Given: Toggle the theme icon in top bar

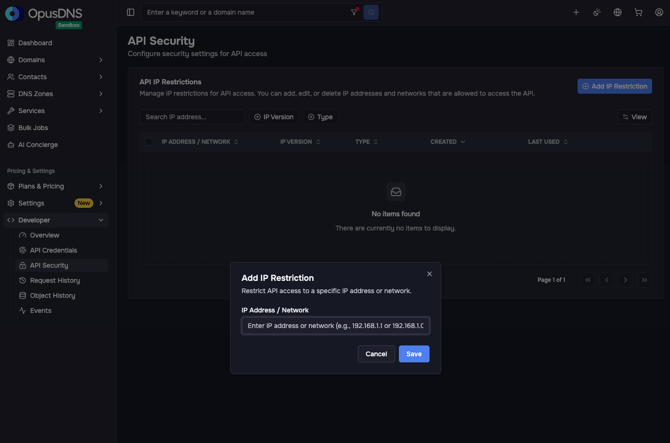Looking at the screenshot, I should (x=597, y=12).
